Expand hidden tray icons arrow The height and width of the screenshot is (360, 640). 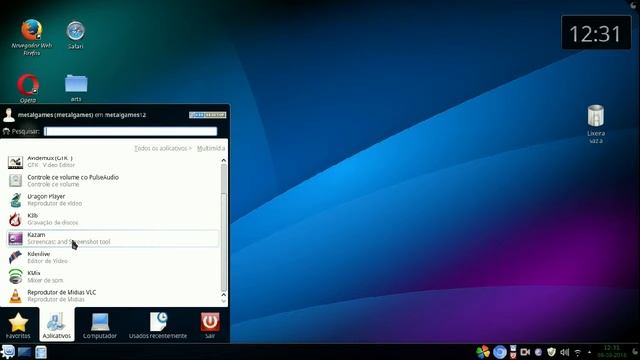click(589, 352)
